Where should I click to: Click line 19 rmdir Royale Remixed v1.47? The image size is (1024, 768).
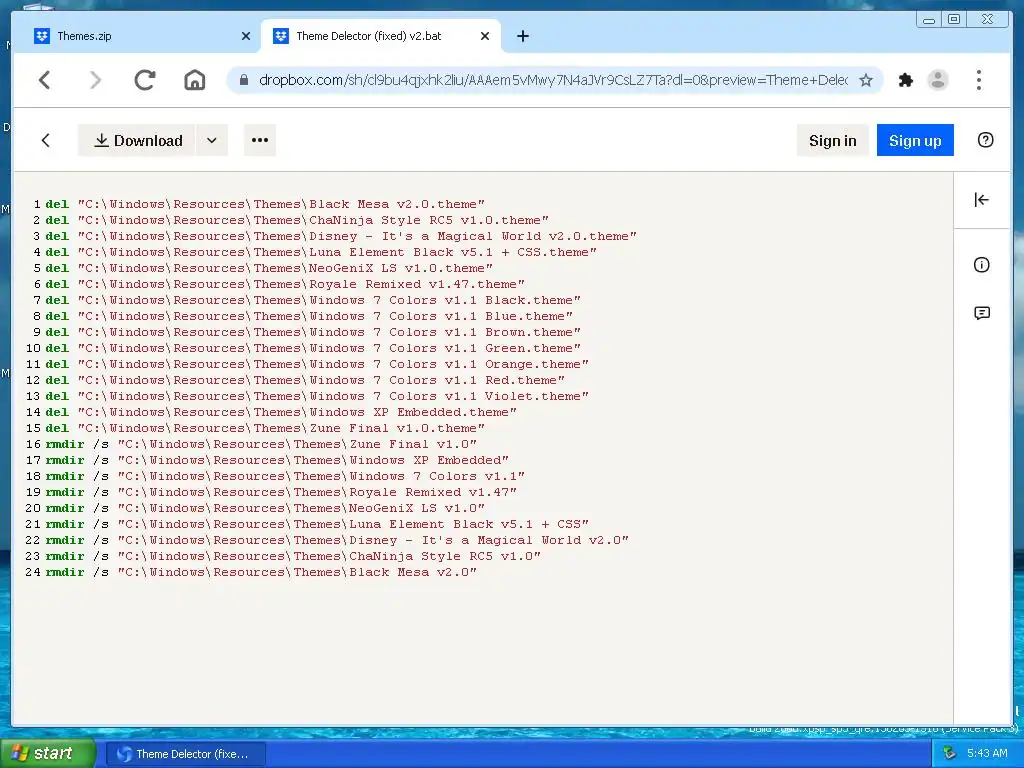(281, 492)
